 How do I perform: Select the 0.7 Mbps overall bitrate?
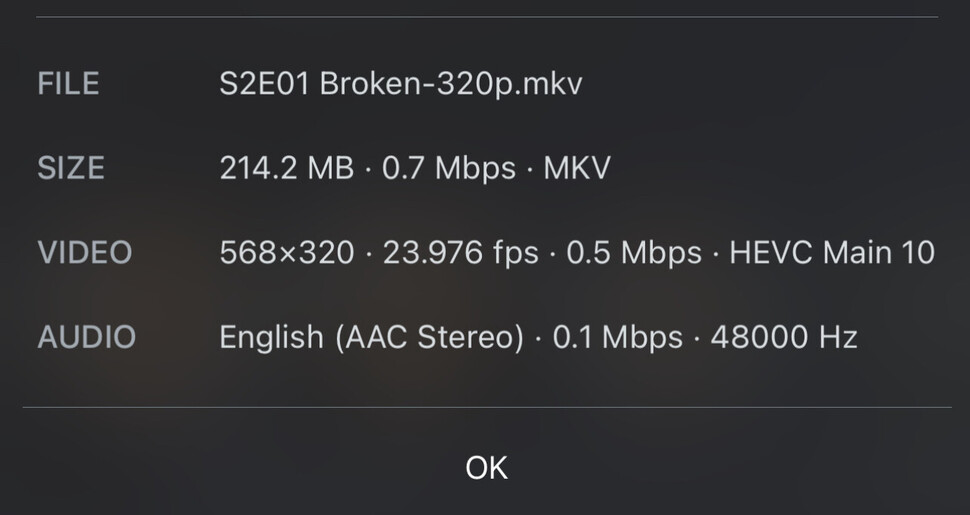tap(448, 168)
